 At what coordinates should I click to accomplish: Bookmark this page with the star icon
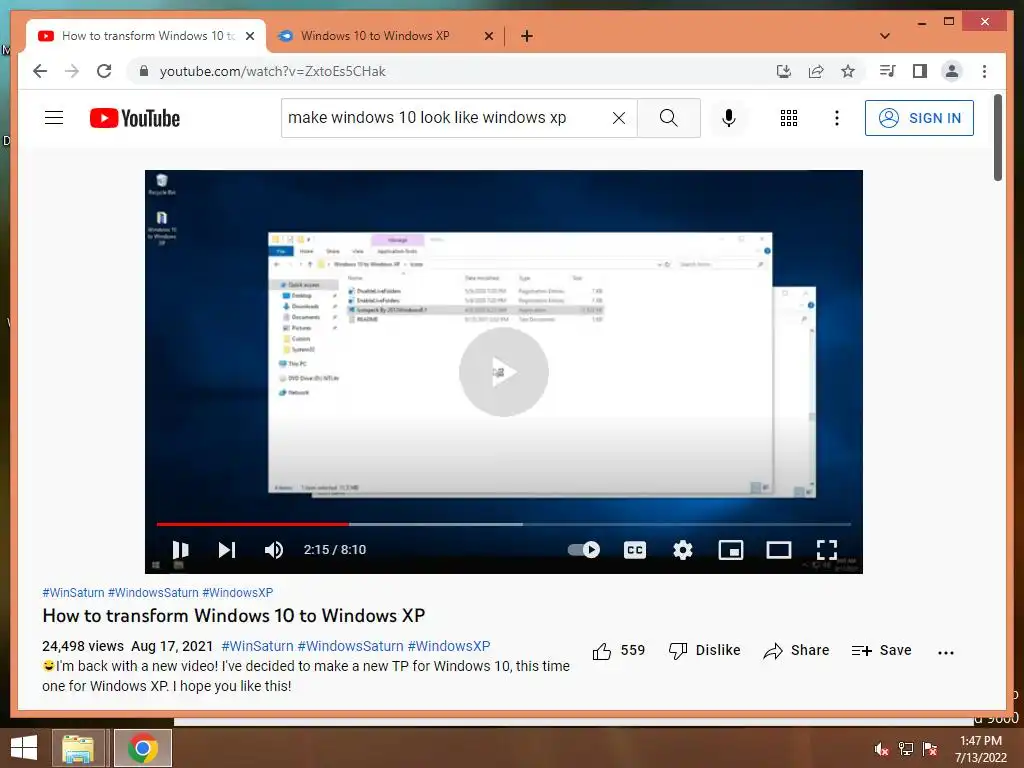[848, 71]
